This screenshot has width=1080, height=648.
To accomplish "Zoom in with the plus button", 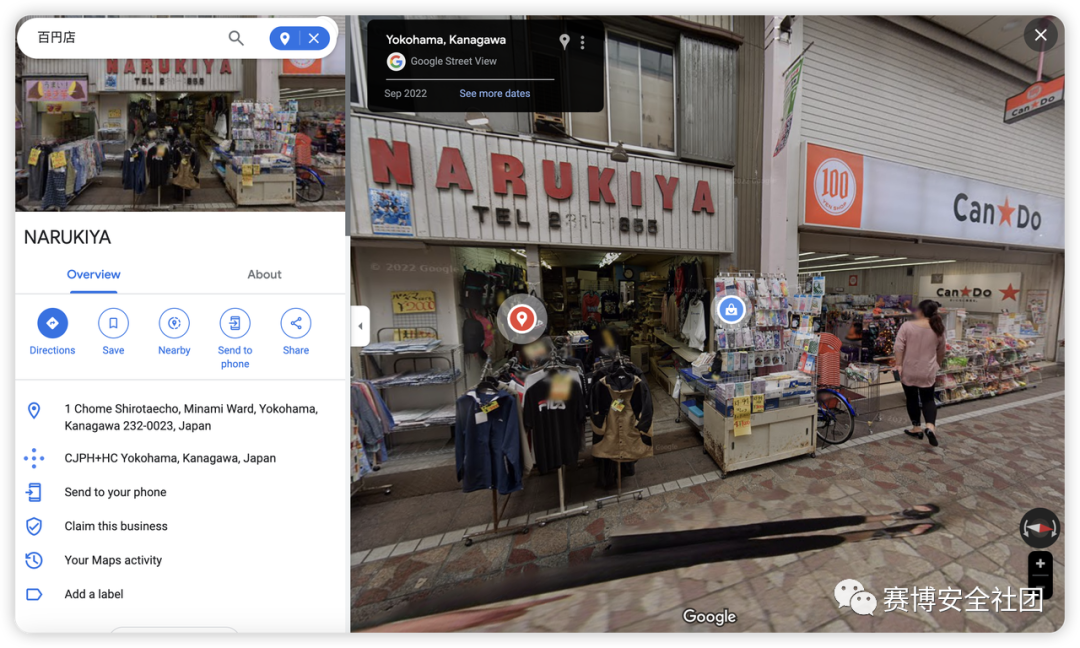I will [x=1040, y=563].
